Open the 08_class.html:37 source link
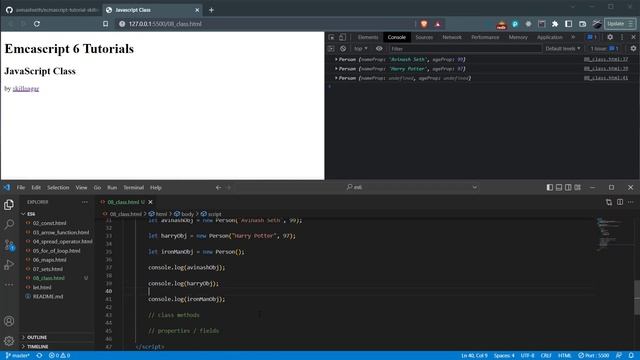The width and height of the screenshot is (640, 360). pyautogui.click(x=606, y=59)
